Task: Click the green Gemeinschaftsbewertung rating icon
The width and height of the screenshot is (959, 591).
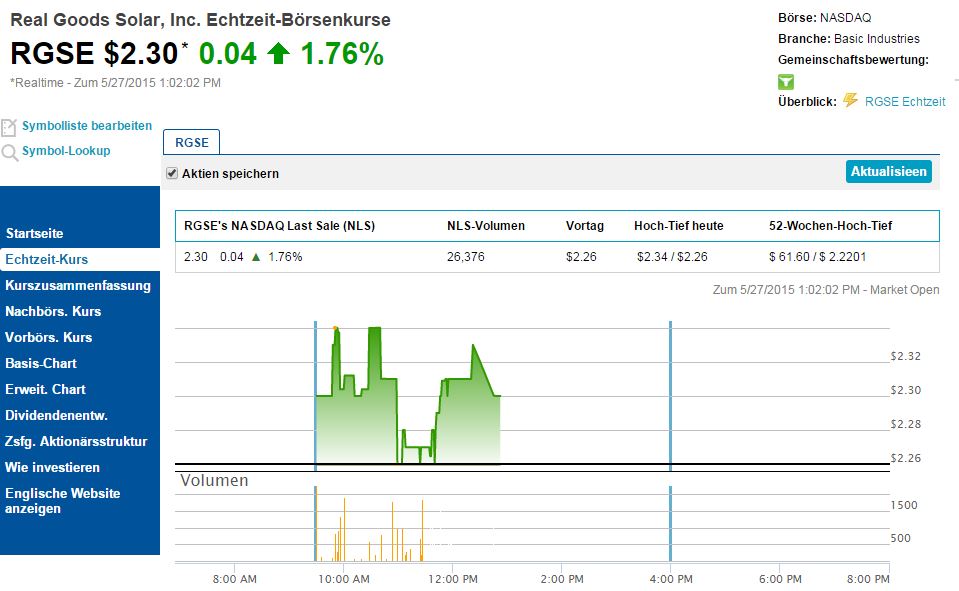Action: 786,81
